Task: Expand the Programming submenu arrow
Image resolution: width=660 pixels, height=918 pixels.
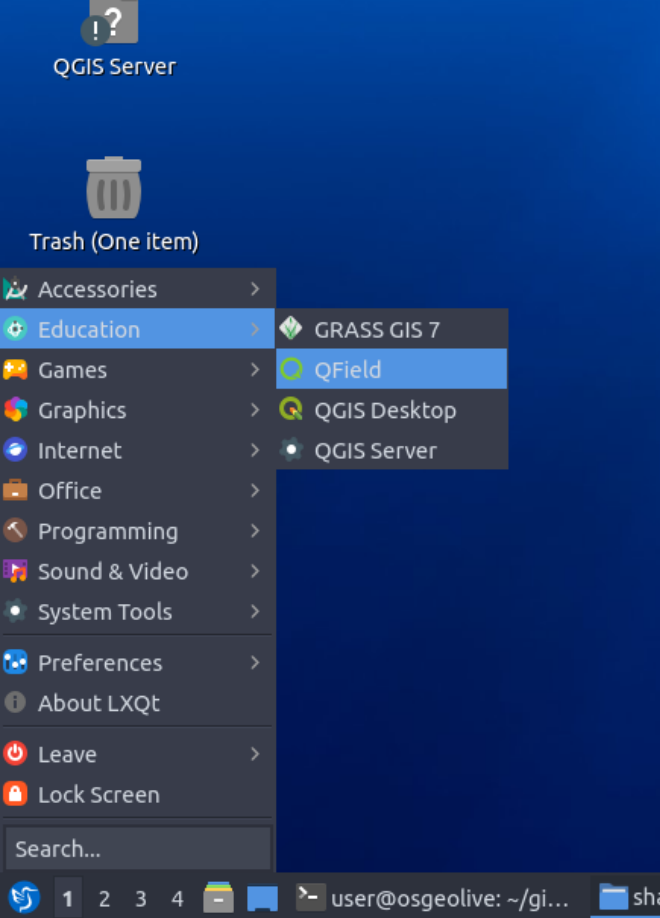Action: [x=255, y=530]
